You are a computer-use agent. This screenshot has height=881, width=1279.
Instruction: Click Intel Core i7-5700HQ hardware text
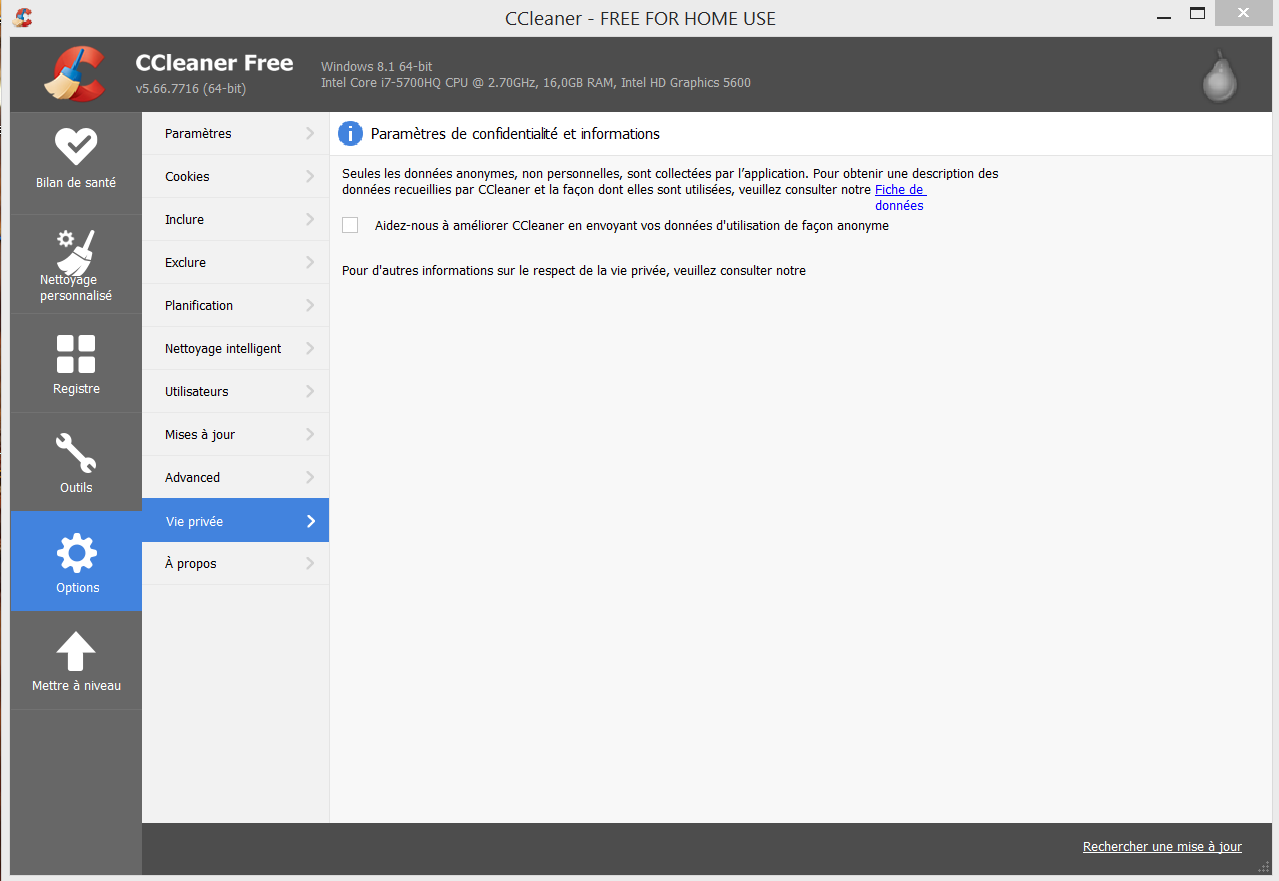coord(536,82)
